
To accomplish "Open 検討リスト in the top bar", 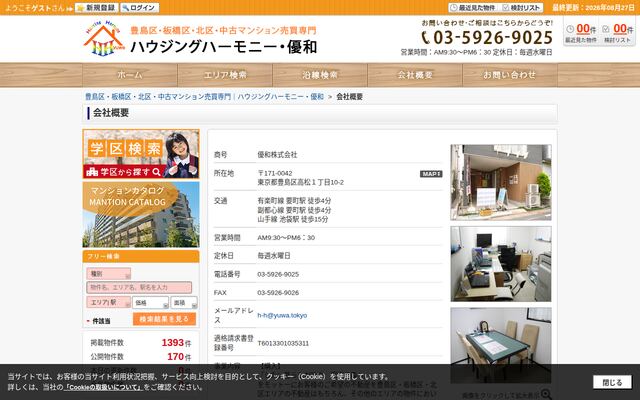I will [x=522, y=8].
